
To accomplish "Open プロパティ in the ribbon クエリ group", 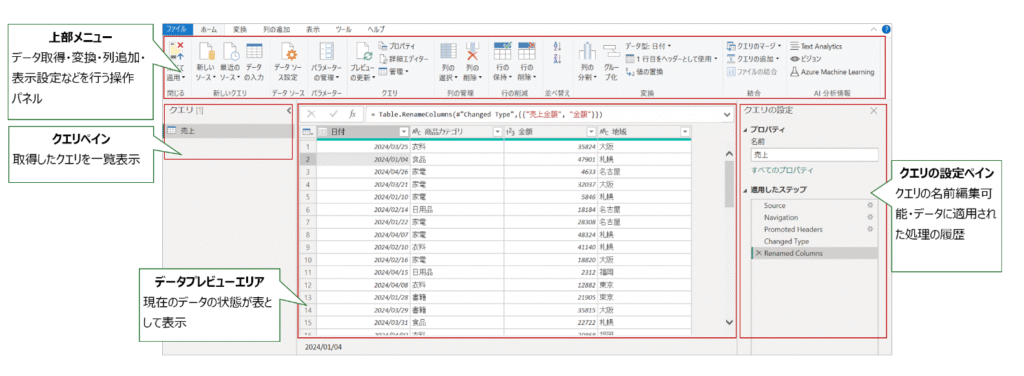I will [x=397, y=46].
